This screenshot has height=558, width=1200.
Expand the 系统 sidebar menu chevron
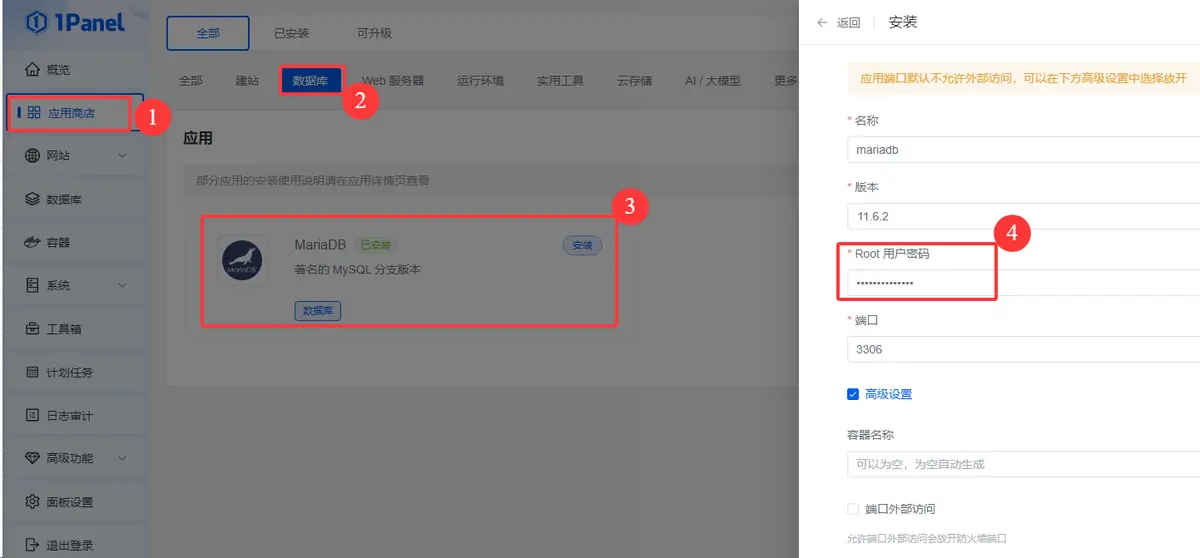pyautogui.click(x=122, y=286)
